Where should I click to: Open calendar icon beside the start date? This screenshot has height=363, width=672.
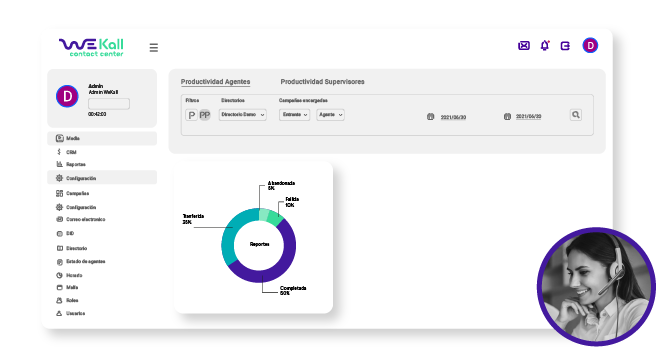431,117
